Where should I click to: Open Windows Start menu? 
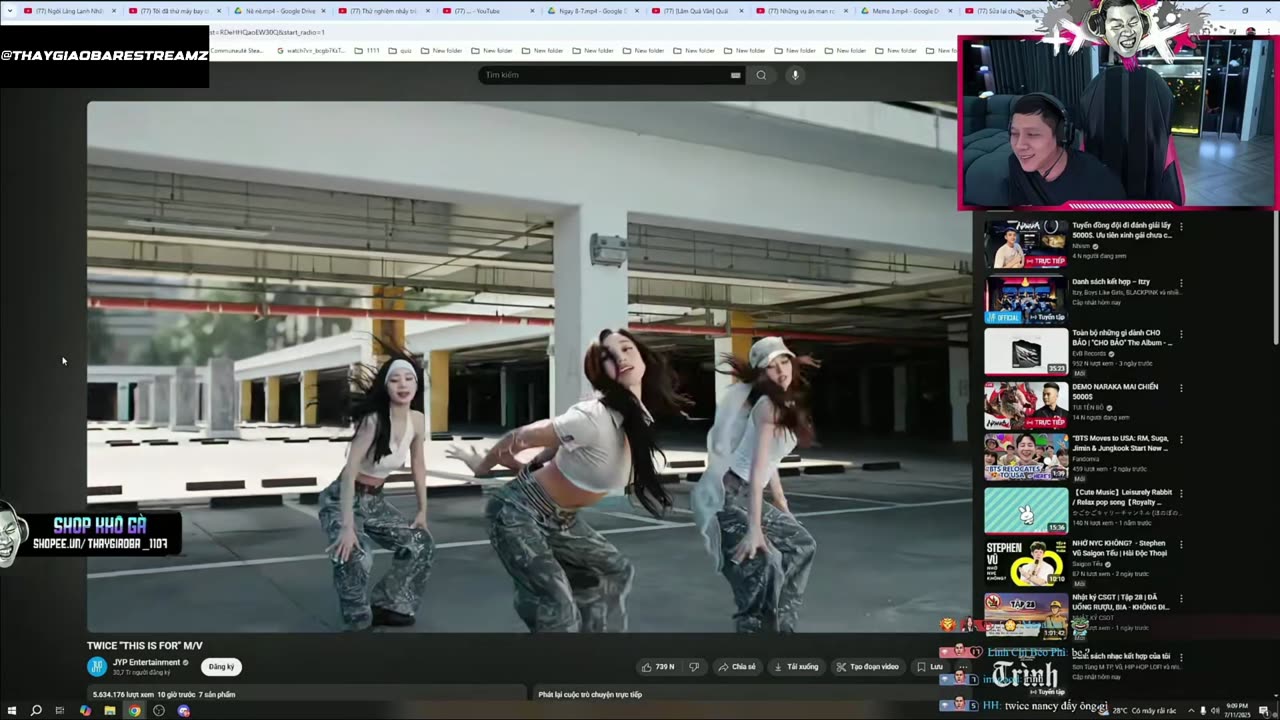[12, 711]
